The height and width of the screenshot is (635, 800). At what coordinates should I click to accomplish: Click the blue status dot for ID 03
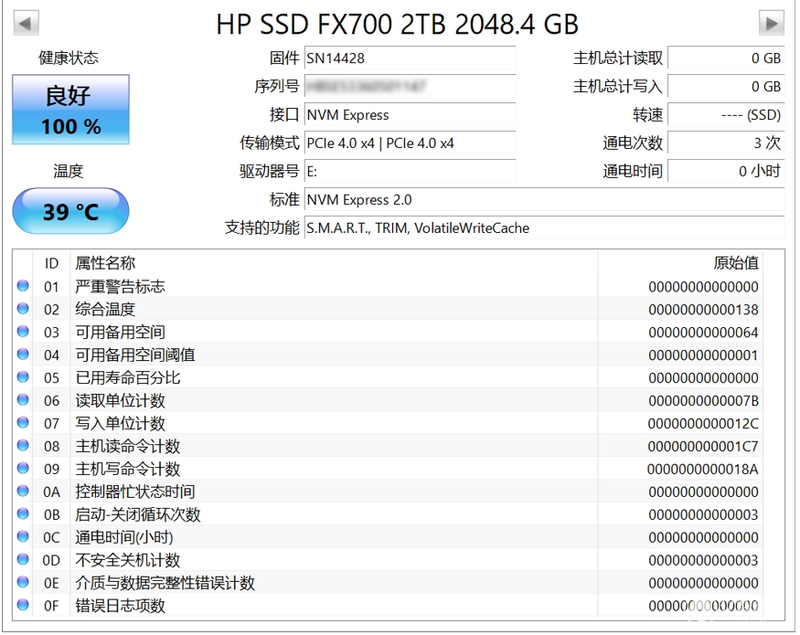[x=23, y=332]
